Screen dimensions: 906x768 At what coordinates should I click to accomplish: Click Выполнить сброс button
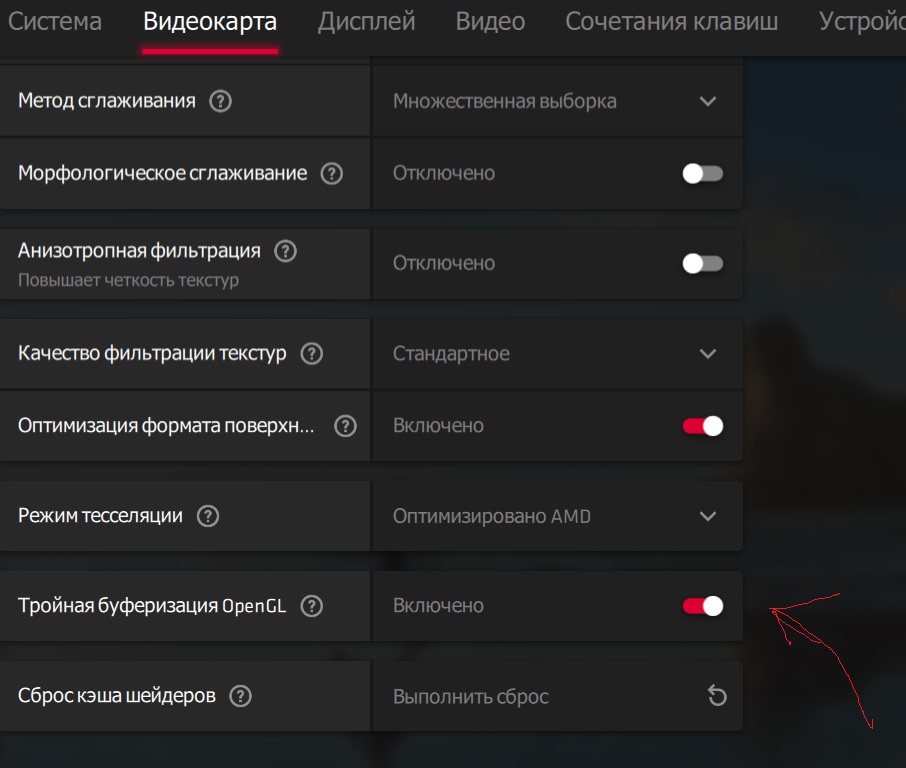click(x=471, y=696)
